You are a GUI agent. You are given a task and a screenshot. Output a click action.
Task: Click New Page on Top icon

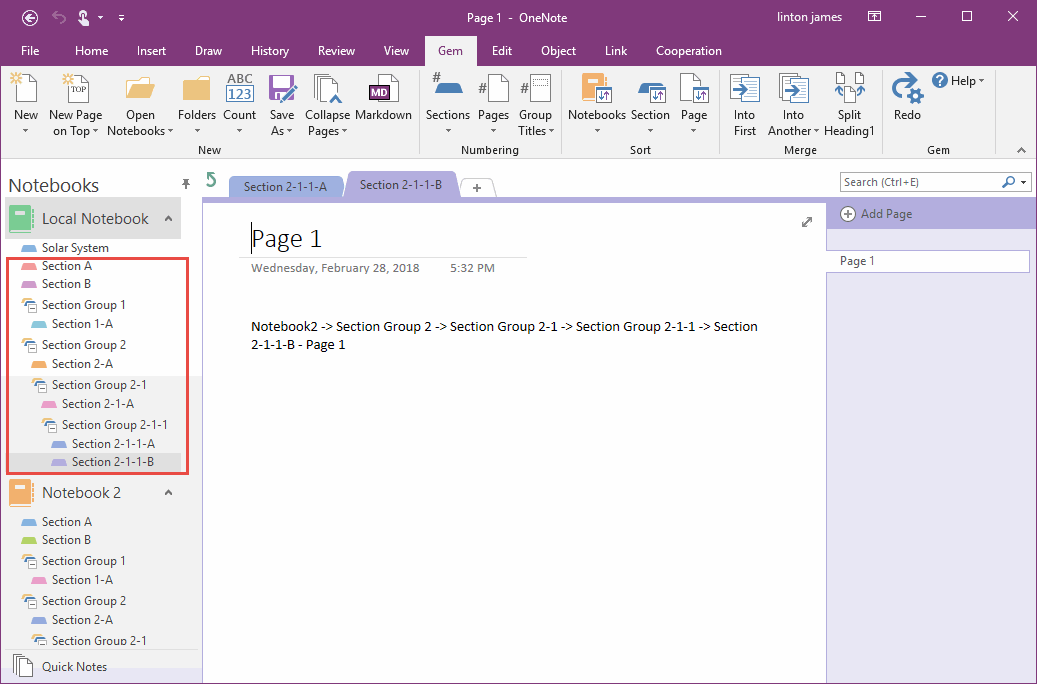(x=75, y=89)
